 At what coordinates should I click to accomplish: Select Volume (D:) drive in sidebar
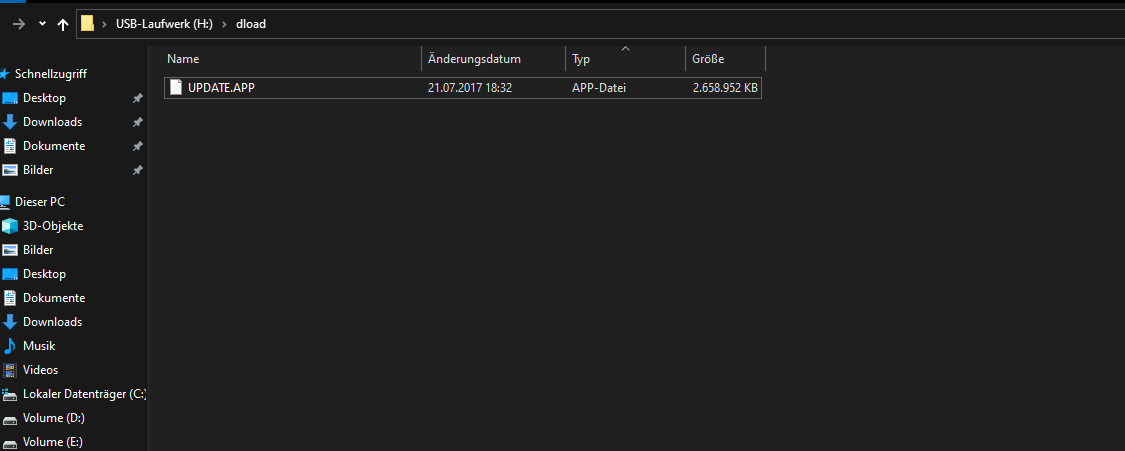[x=54, y=418]
